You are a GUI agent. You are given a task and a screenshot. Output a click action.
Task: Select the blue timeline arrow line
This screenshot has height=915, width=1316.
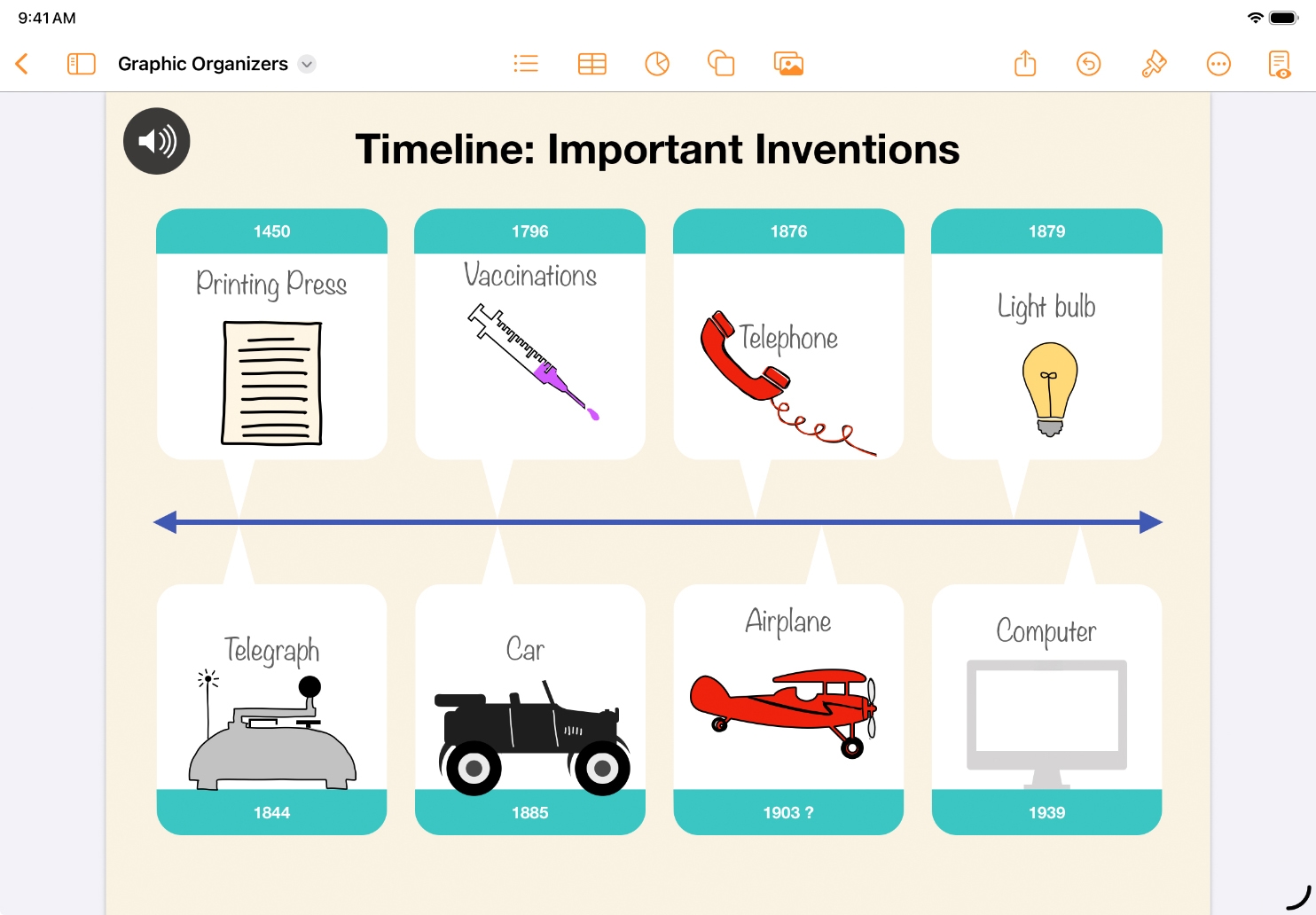[x=657, y=522]
